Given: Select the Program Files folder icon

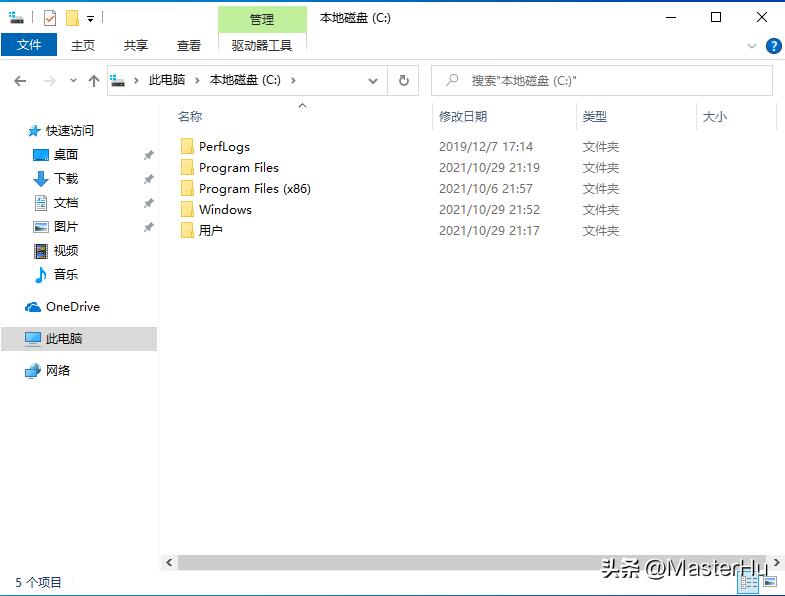Looking at the screenshot, I should click(x=187, y=167).
